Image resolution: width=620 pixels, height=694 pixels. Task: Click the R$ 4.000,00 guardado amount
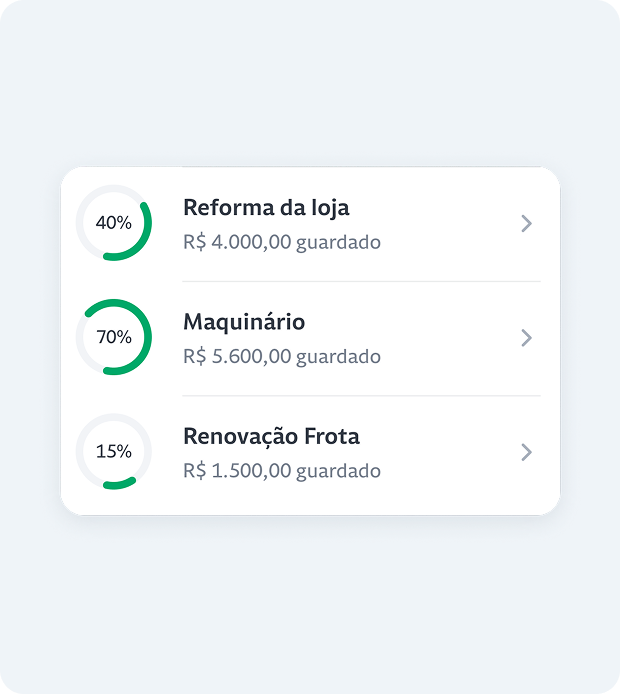click(x=282, y=242)
